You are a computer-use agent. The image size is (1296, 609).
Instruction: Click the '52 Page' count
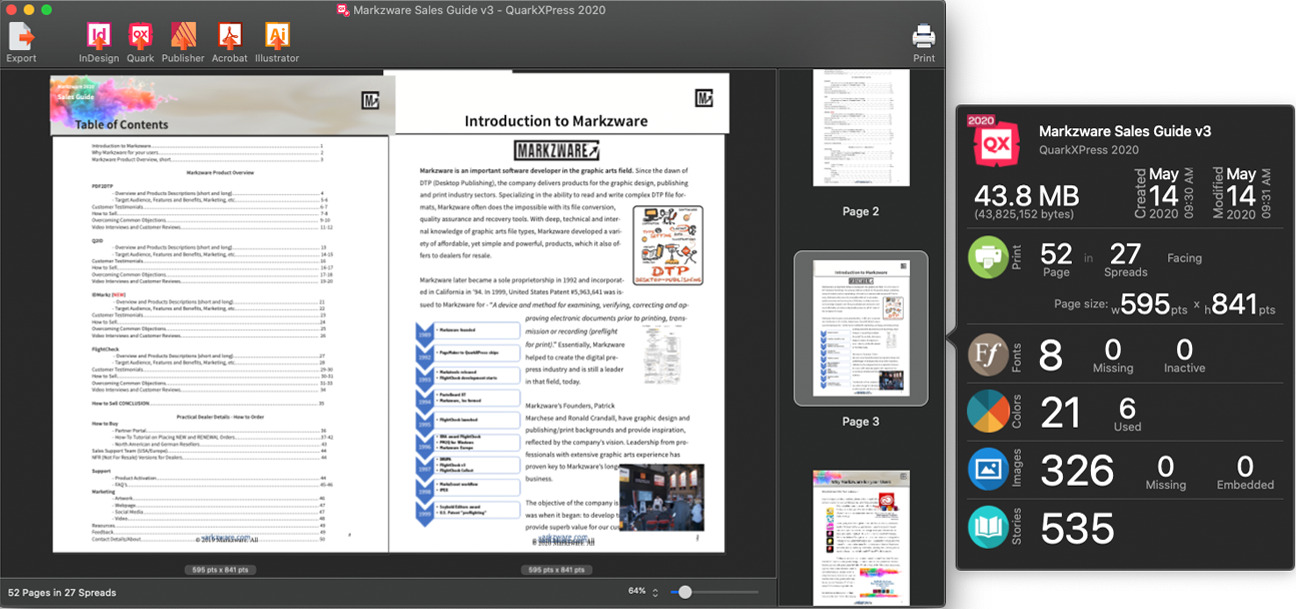pos(1056,260)
